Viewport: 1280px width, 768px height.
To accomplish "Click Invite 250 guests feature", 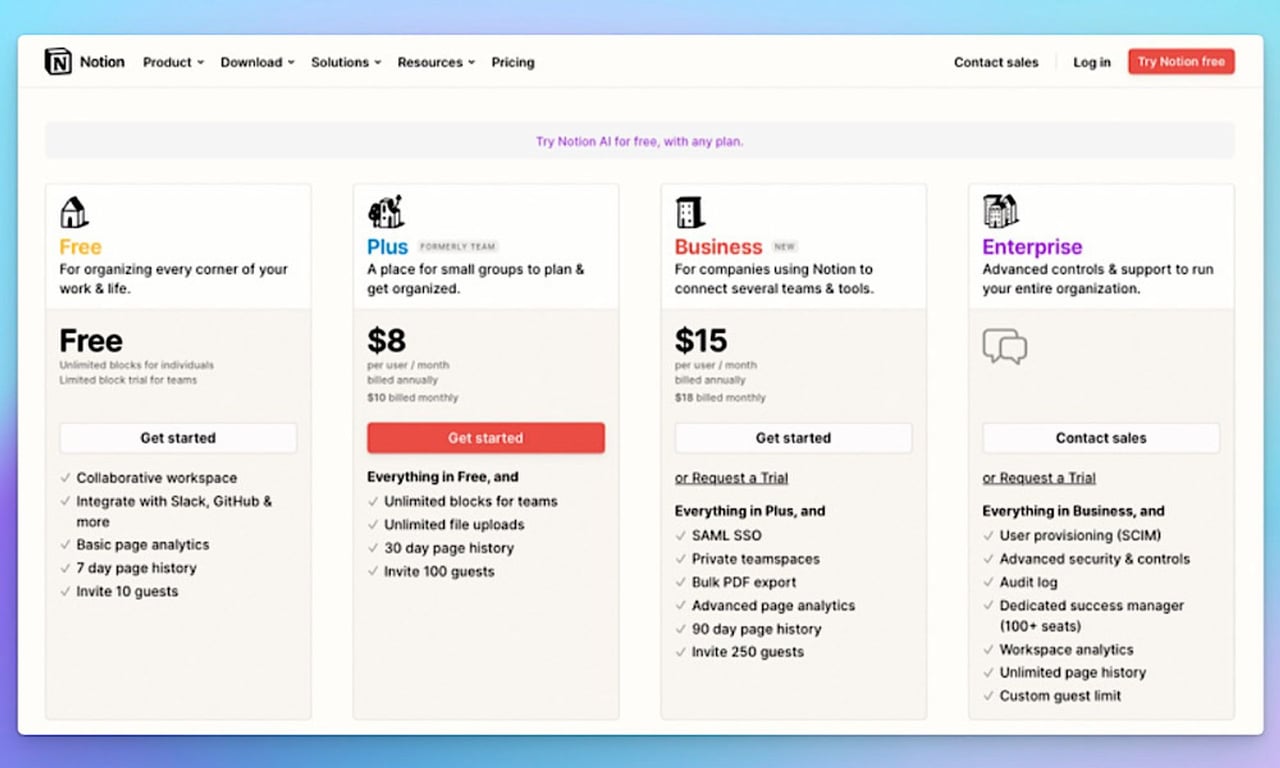I will coord(748,652).
